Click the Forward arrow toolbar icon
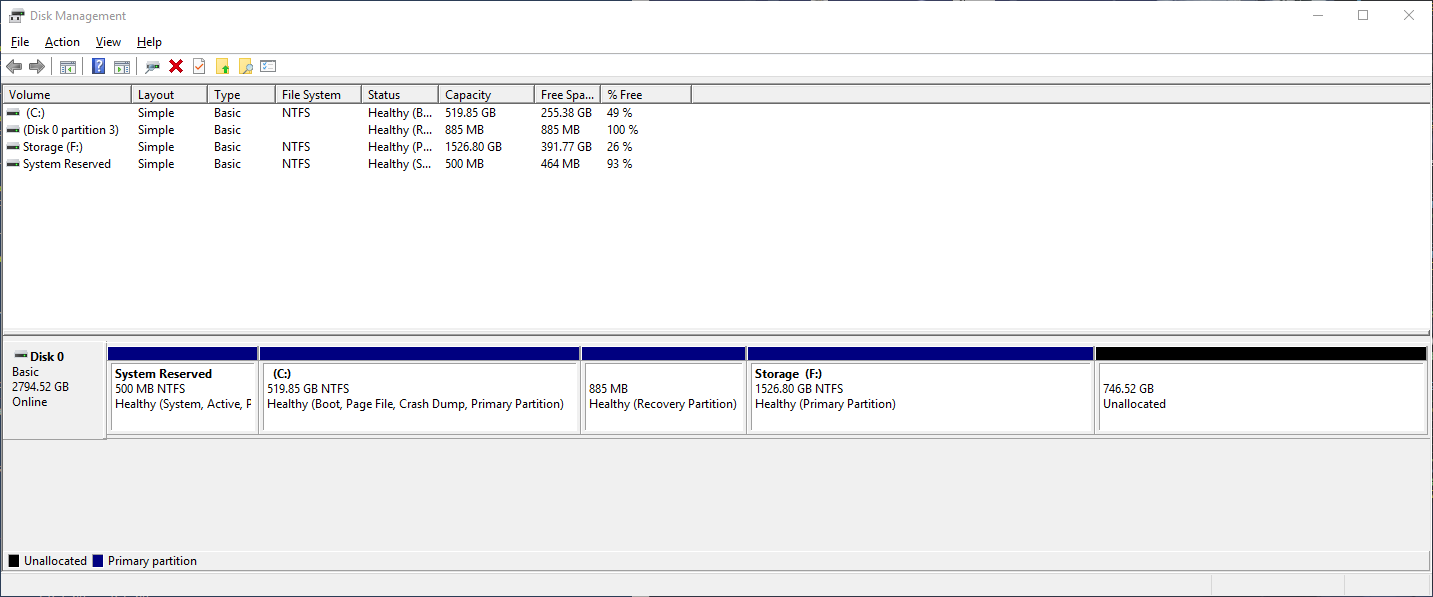The width and height of the screenshot is (1433, 597). point(37,67)
